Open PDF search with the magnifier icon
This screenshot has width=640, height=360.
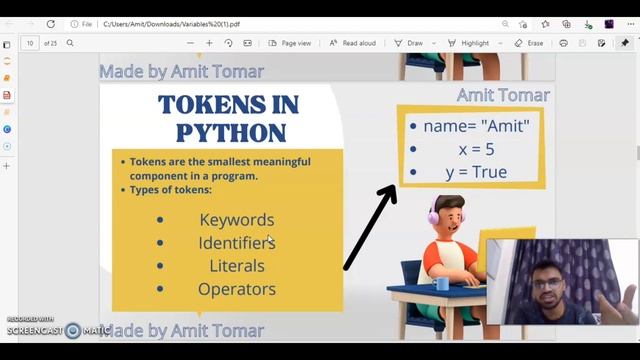pyautogui.click(x=70, y=43)
